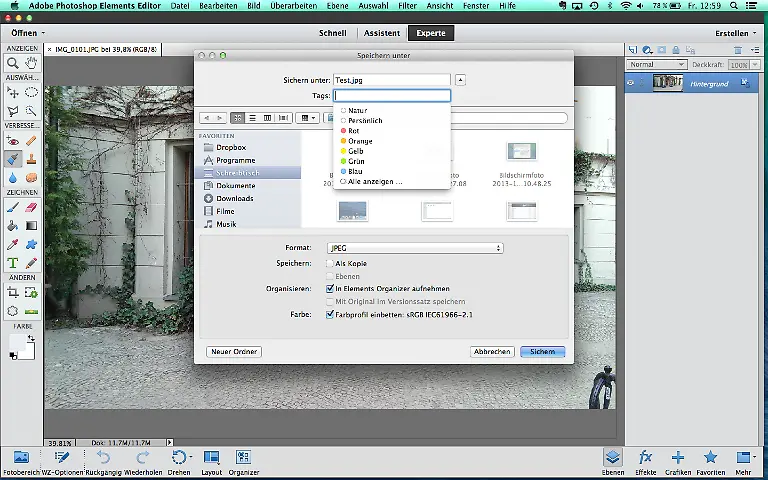Select the Gradient tool
768x480 pixels.
pyautogui.click(x=31, y=226)
